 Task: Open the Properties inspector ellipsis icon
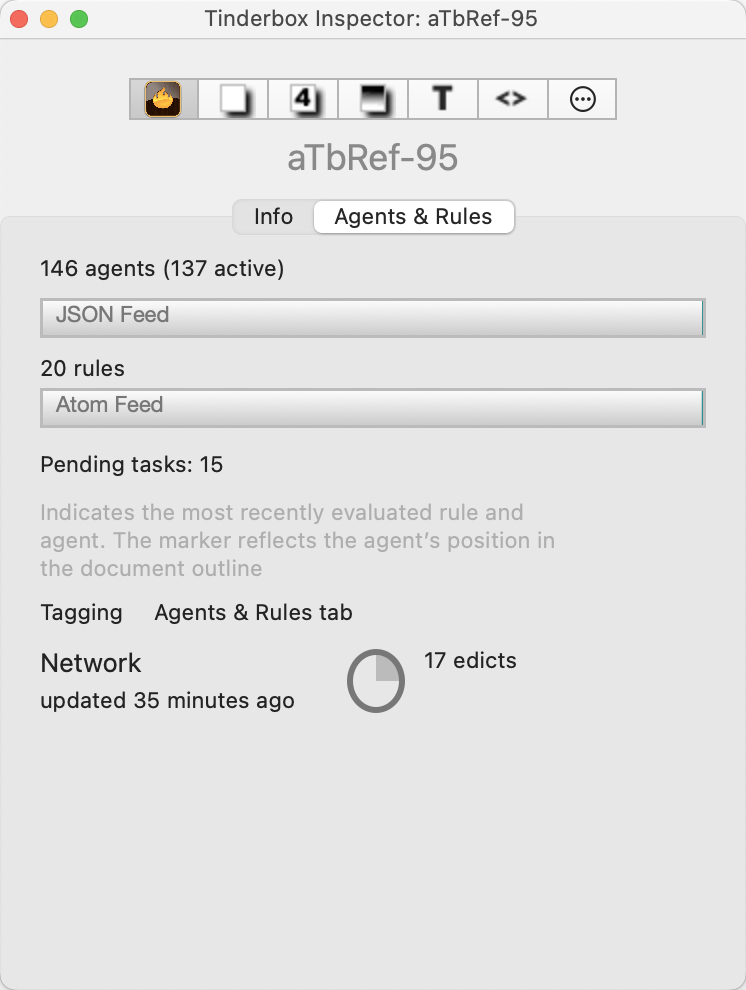(582, 99)
